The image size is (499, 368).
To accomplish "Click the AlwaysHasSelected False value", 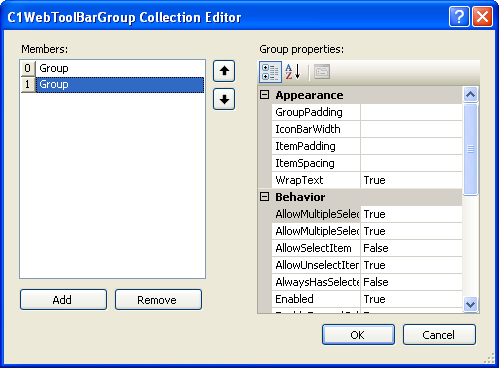I will pos(411,282).
